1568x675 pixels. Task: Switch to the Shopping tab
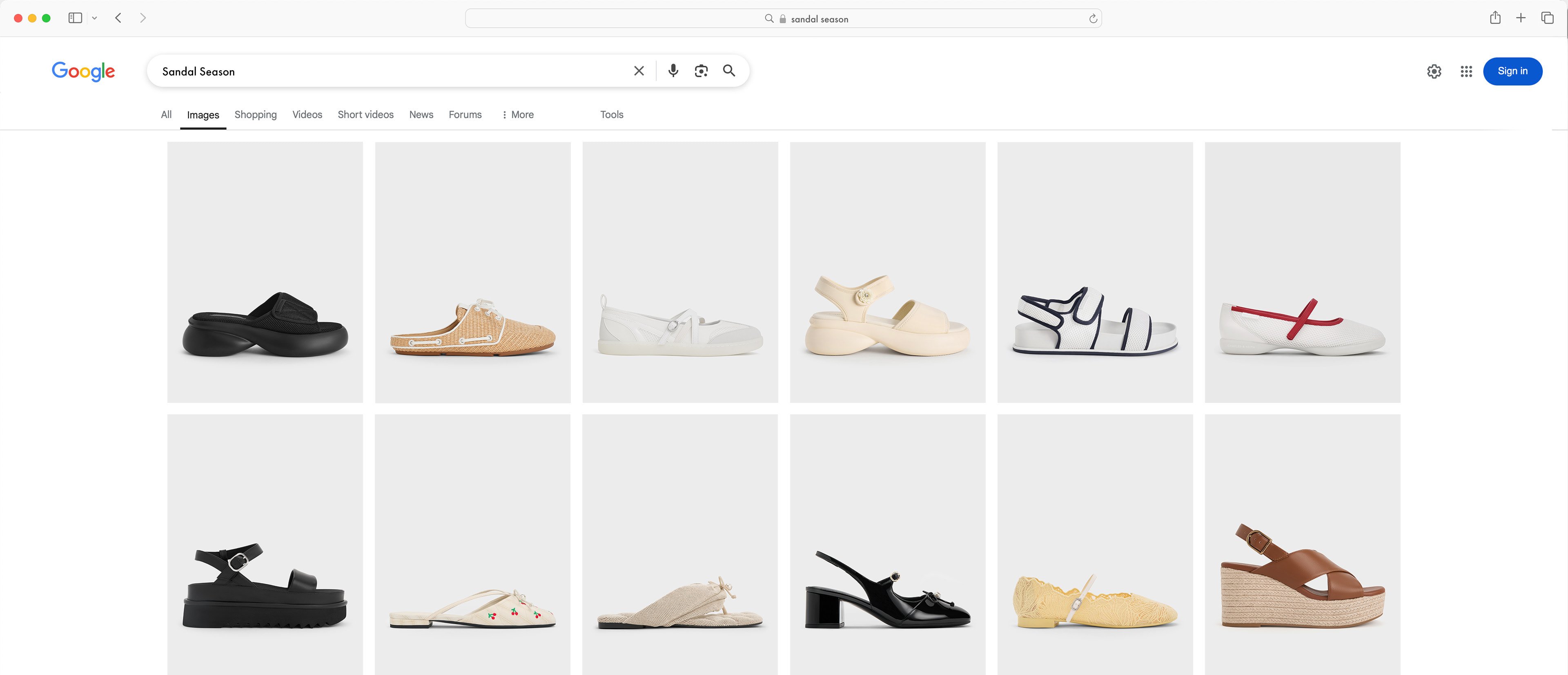(x=255, y=114)
